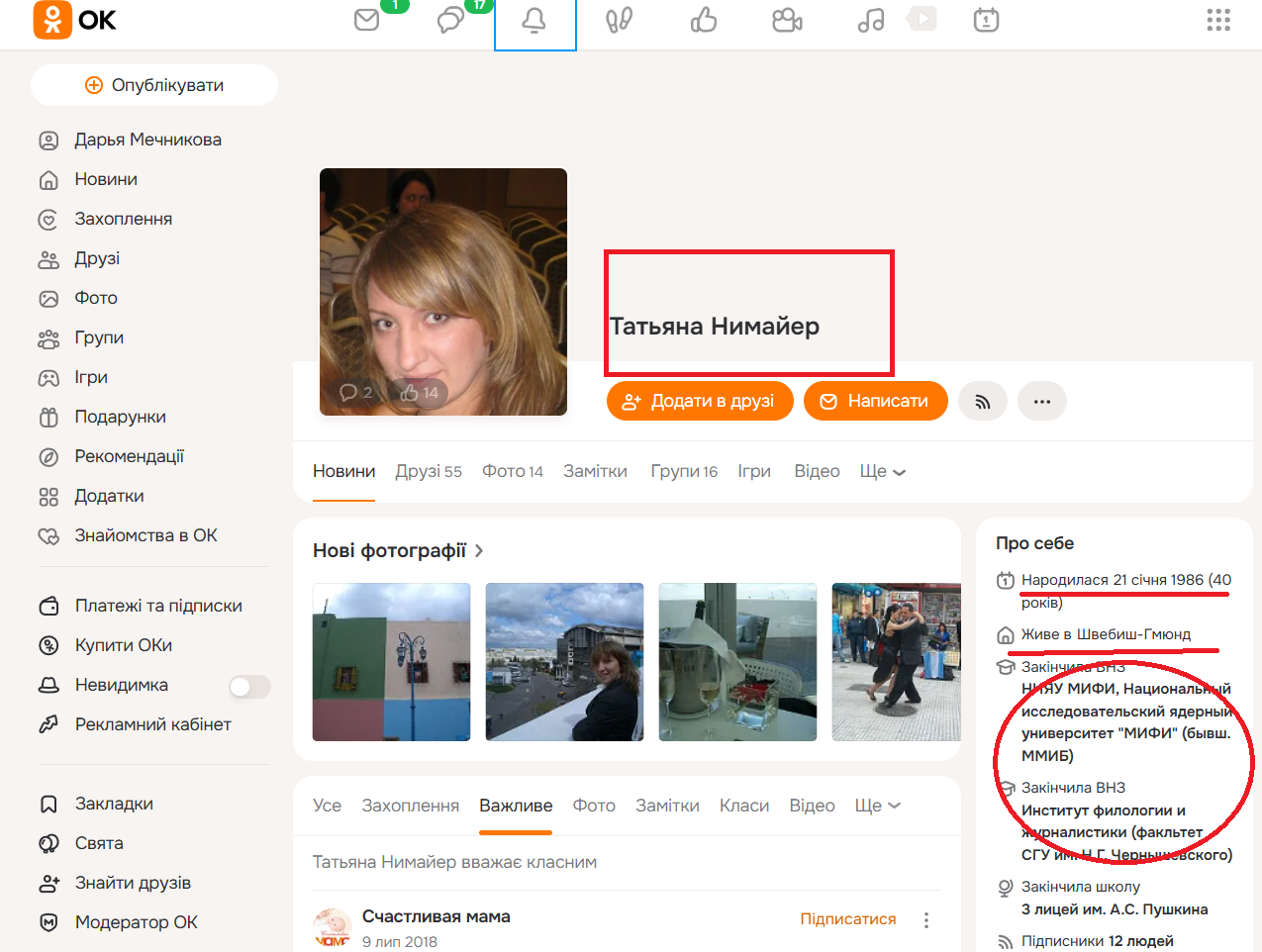Open discussions chat bubble icon
1262x952 pixels.
pyautogui.click(x=450, y=20)
